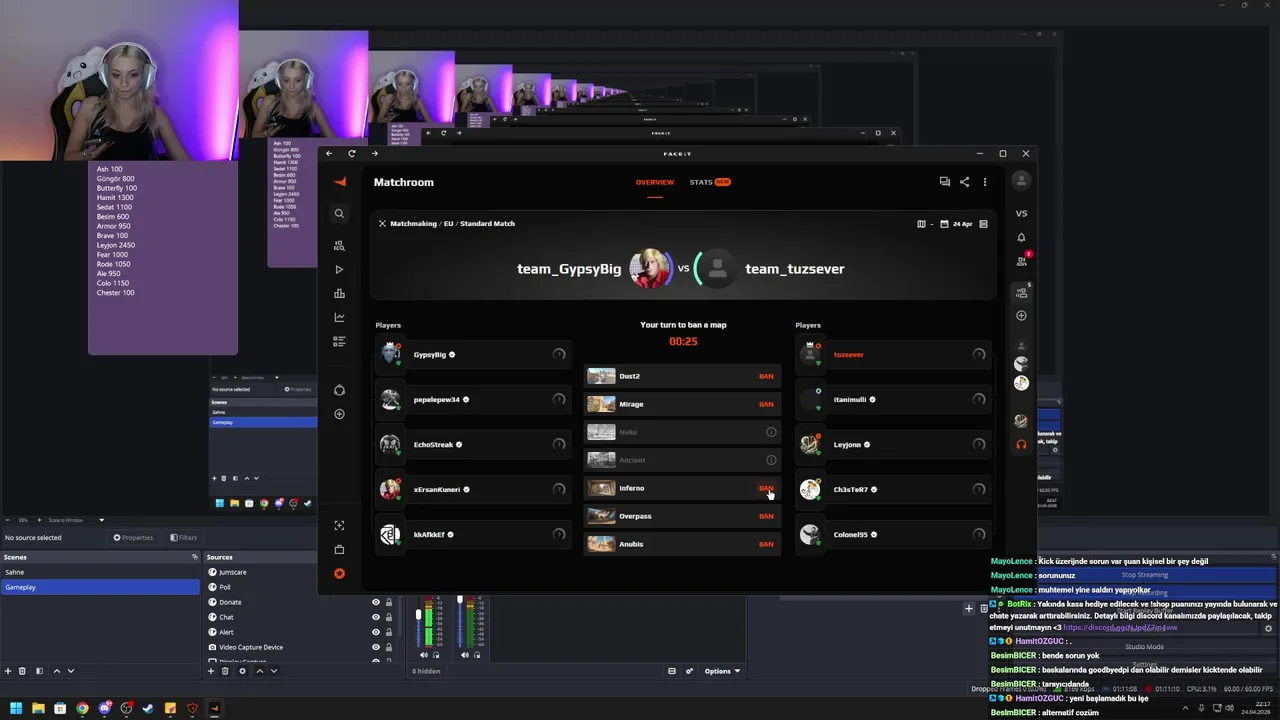Open the OBS Filters button
The width and height of the screenshot is (1280, 720).
pos(183,537)
